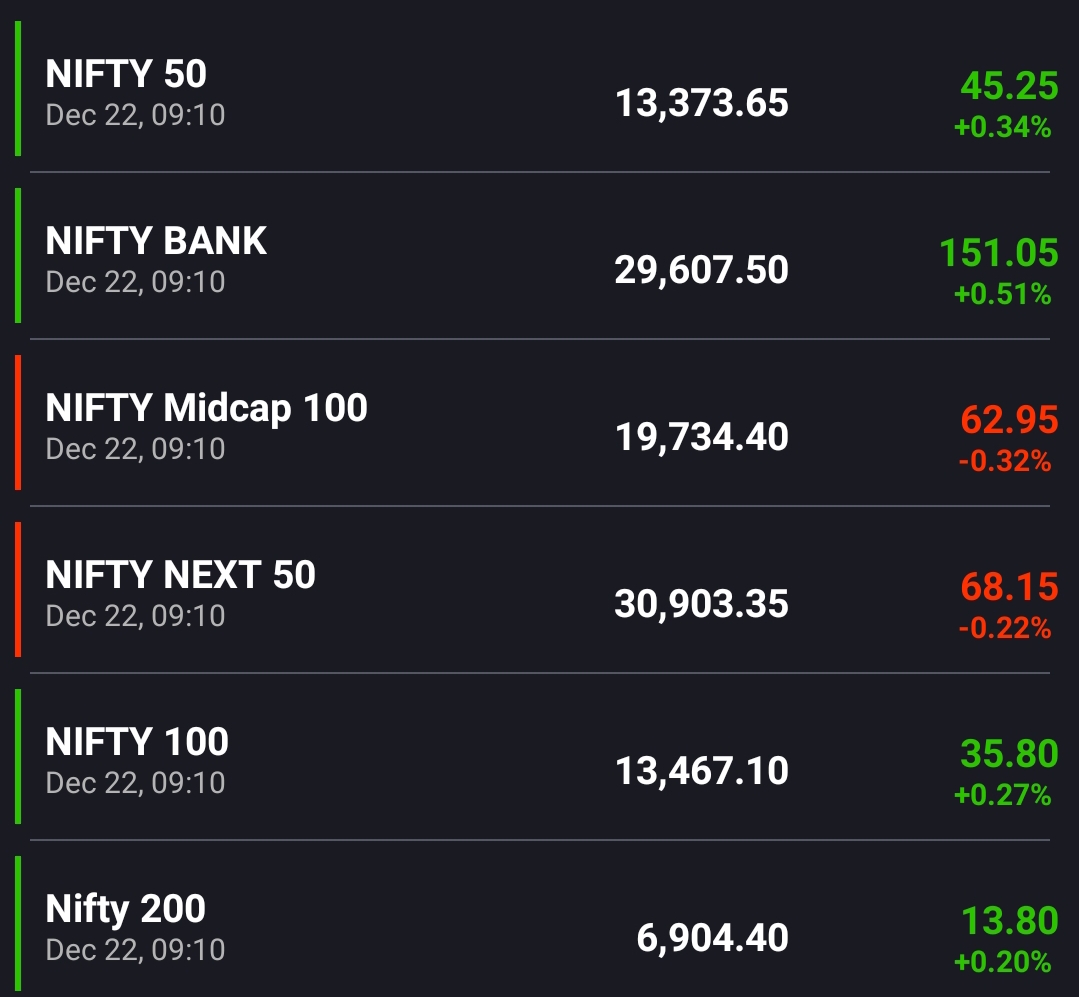
Task: Select the Nifty 200 index name
Action: (125, 909)
